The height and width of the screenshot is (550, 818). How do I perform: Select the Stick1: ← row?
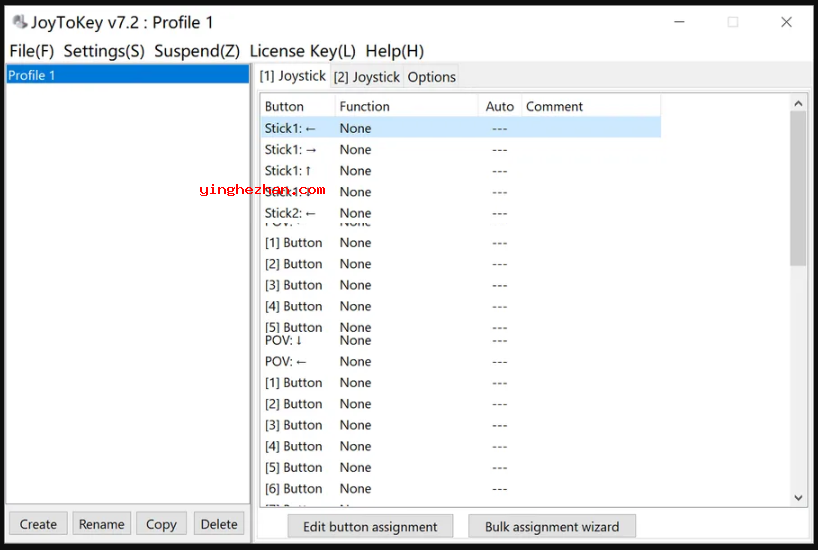(x=461, y=128)
